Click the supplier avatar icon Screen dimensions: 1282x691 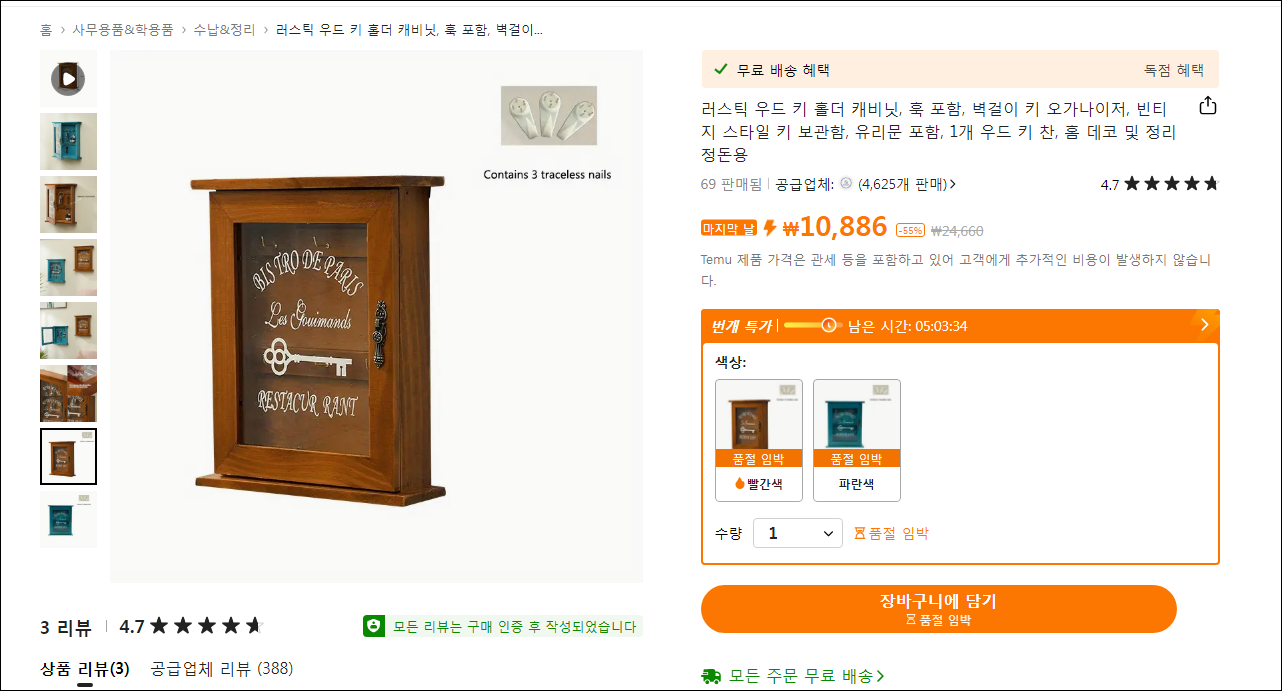(846, 184)
